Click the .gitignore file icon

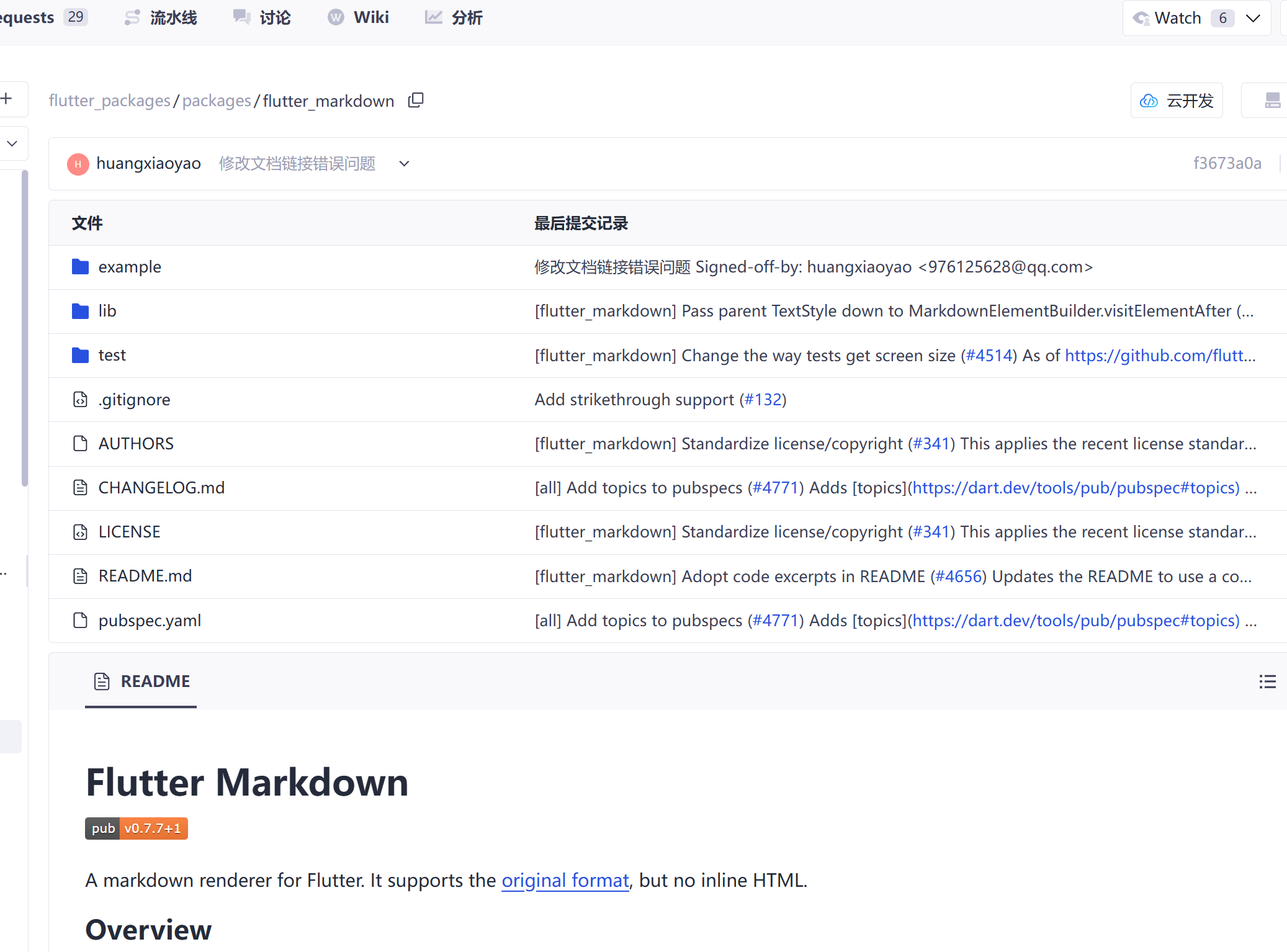tap(80, 400)
